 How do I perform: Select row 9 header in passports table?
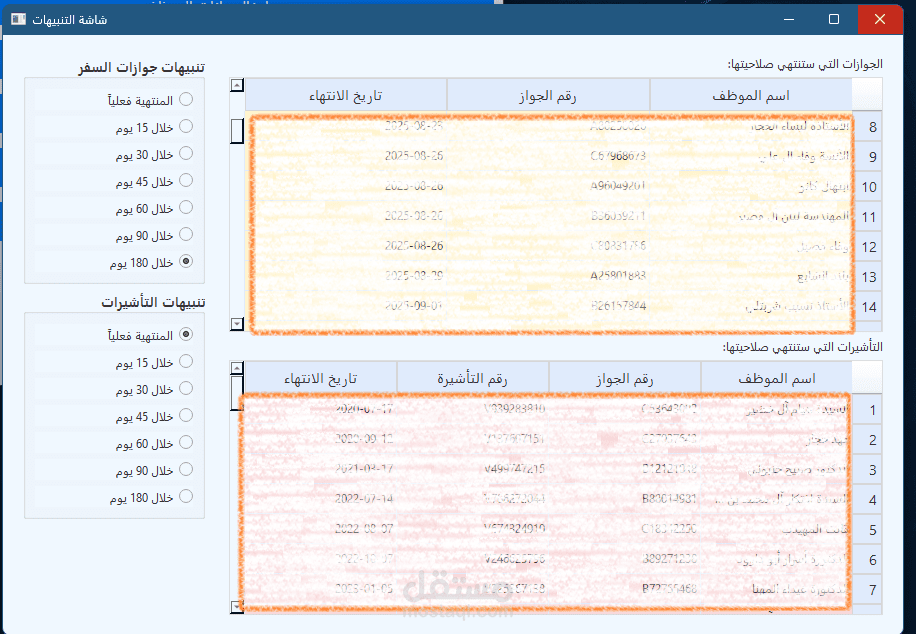(x=868, y=157)
